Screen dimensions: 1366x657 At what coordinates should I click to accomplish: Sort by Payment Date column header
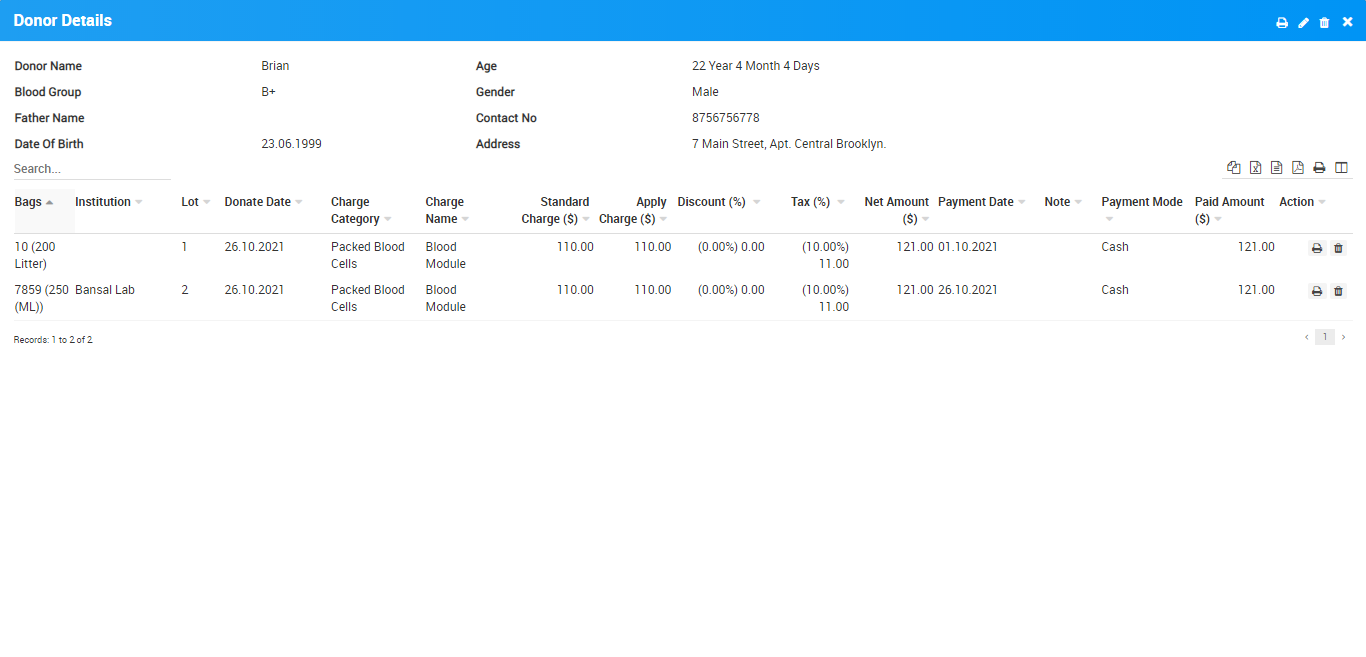pyautogui.click(x=975, y=202)
